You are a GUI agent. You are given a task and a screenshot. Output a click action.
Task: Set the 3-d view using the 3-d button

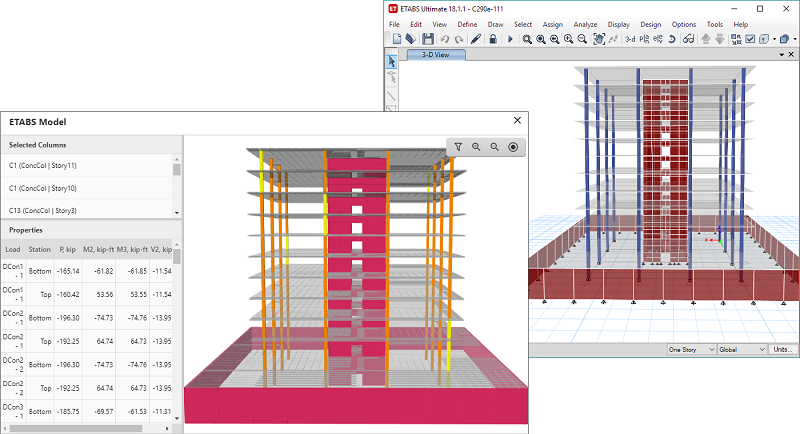coord(630,39)
